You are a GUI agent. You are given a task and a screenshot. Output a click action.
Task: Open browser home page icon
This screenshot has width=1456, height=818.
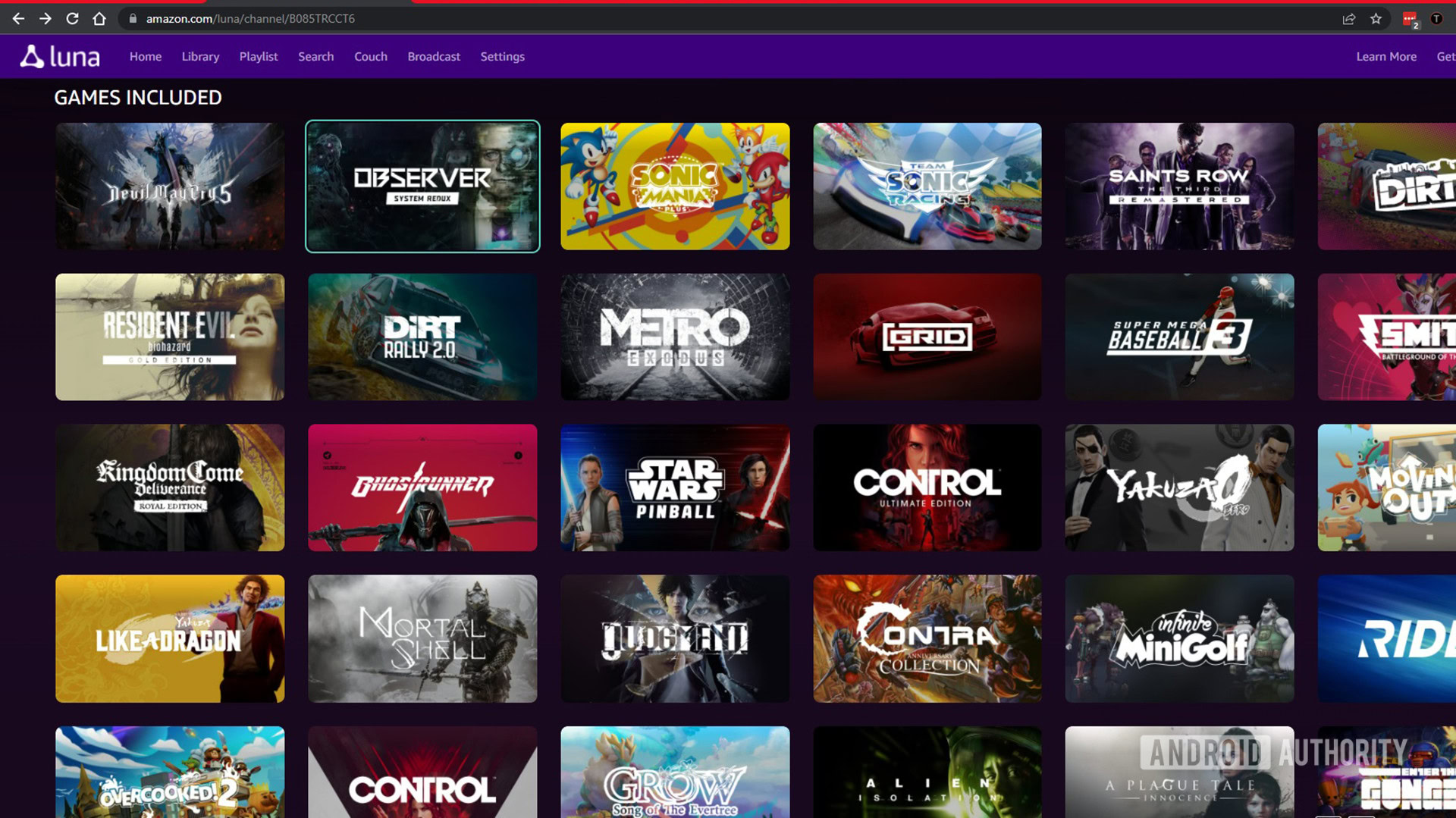[x=99, y=19]
